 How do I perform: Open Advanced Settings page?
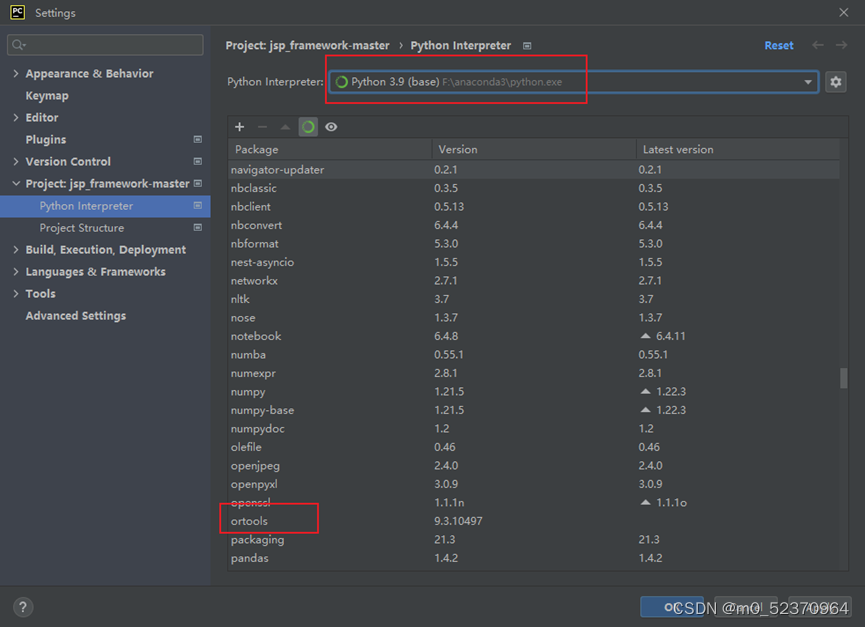click(x=76, y=316)
